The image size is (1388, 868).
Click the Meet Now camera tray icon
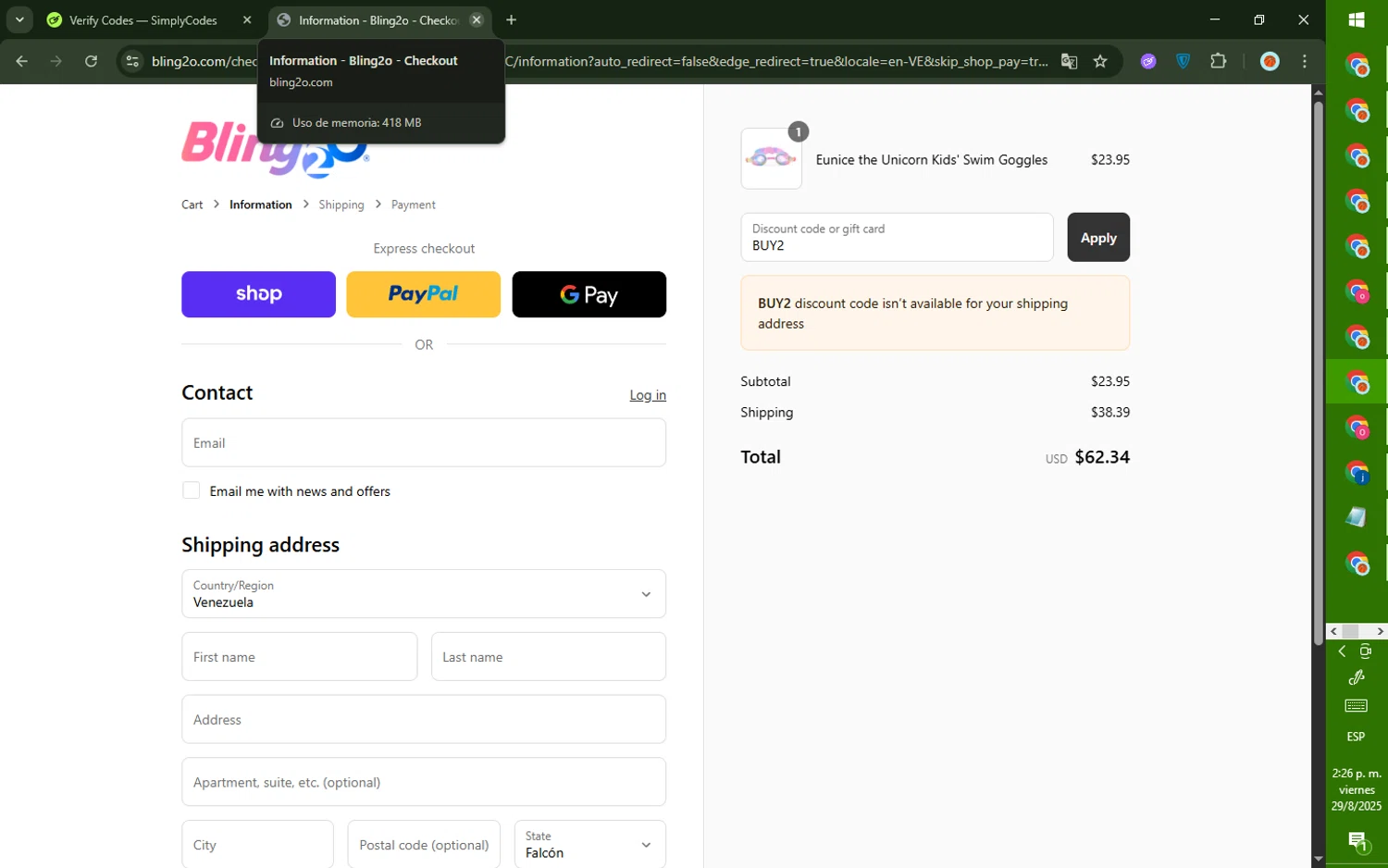click(1366, 651)
